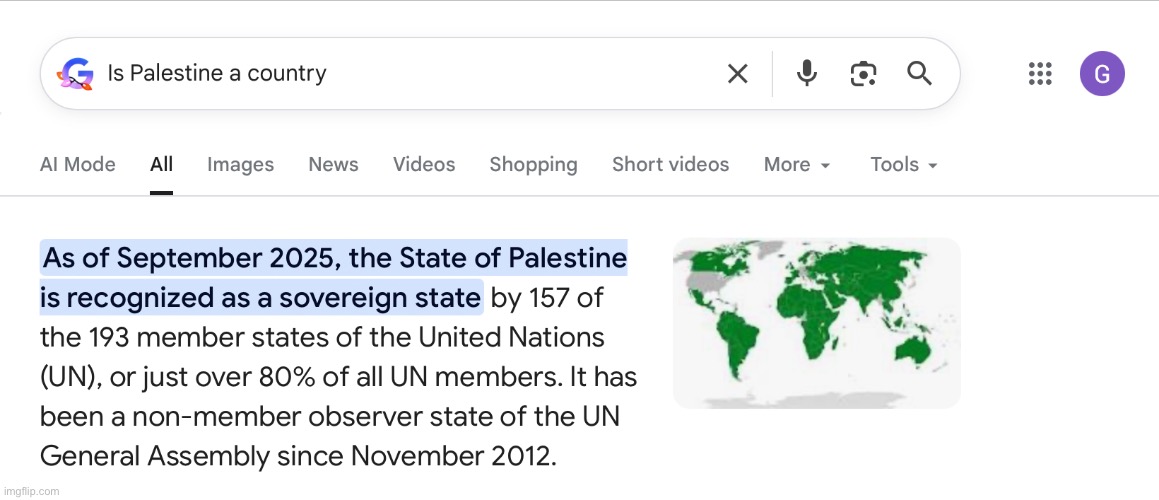Show Shopping results

pos(533,165)
